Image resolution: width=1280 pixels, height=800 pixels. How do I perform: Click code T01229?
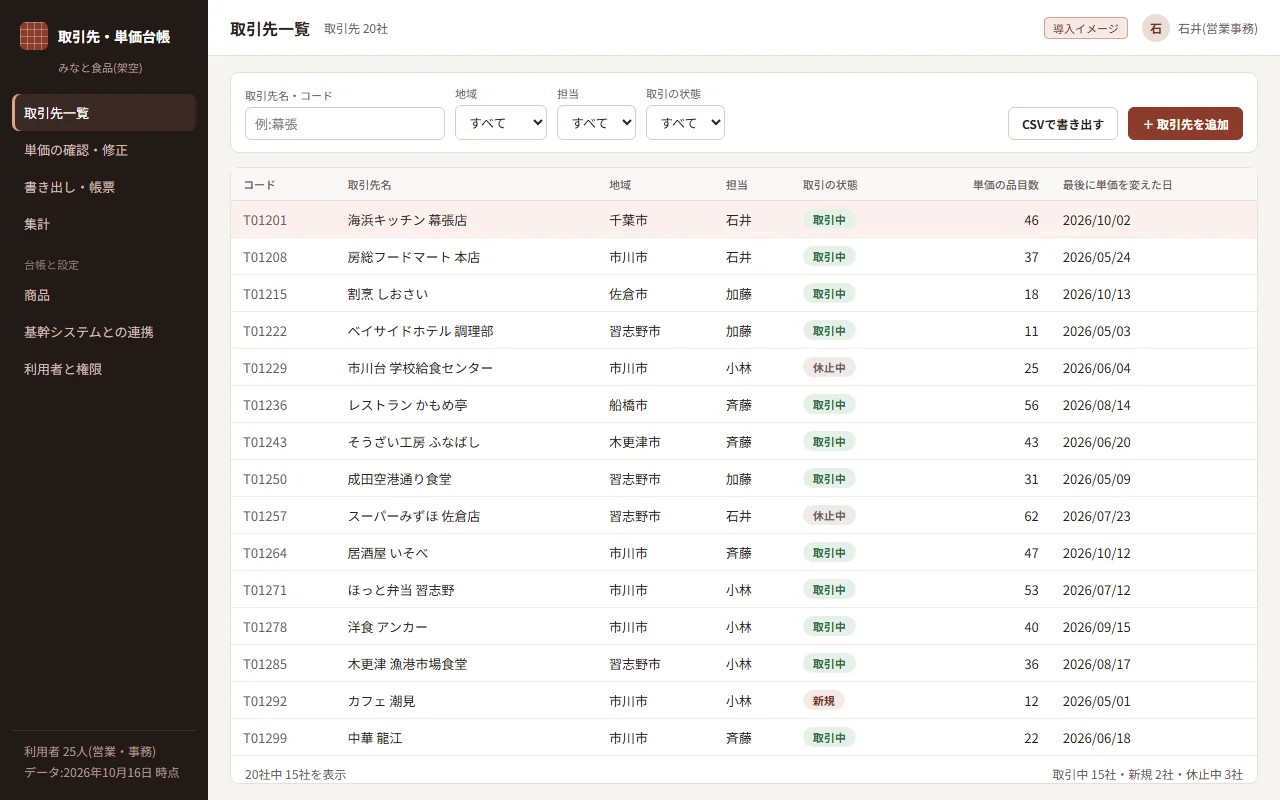(265, 368)
